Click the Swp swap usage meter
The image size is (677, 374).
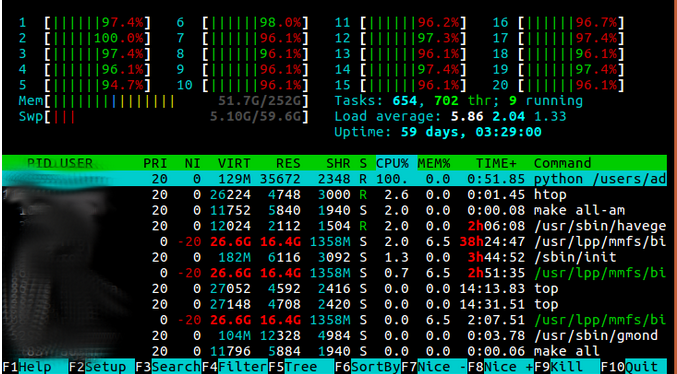click(164, 117)
